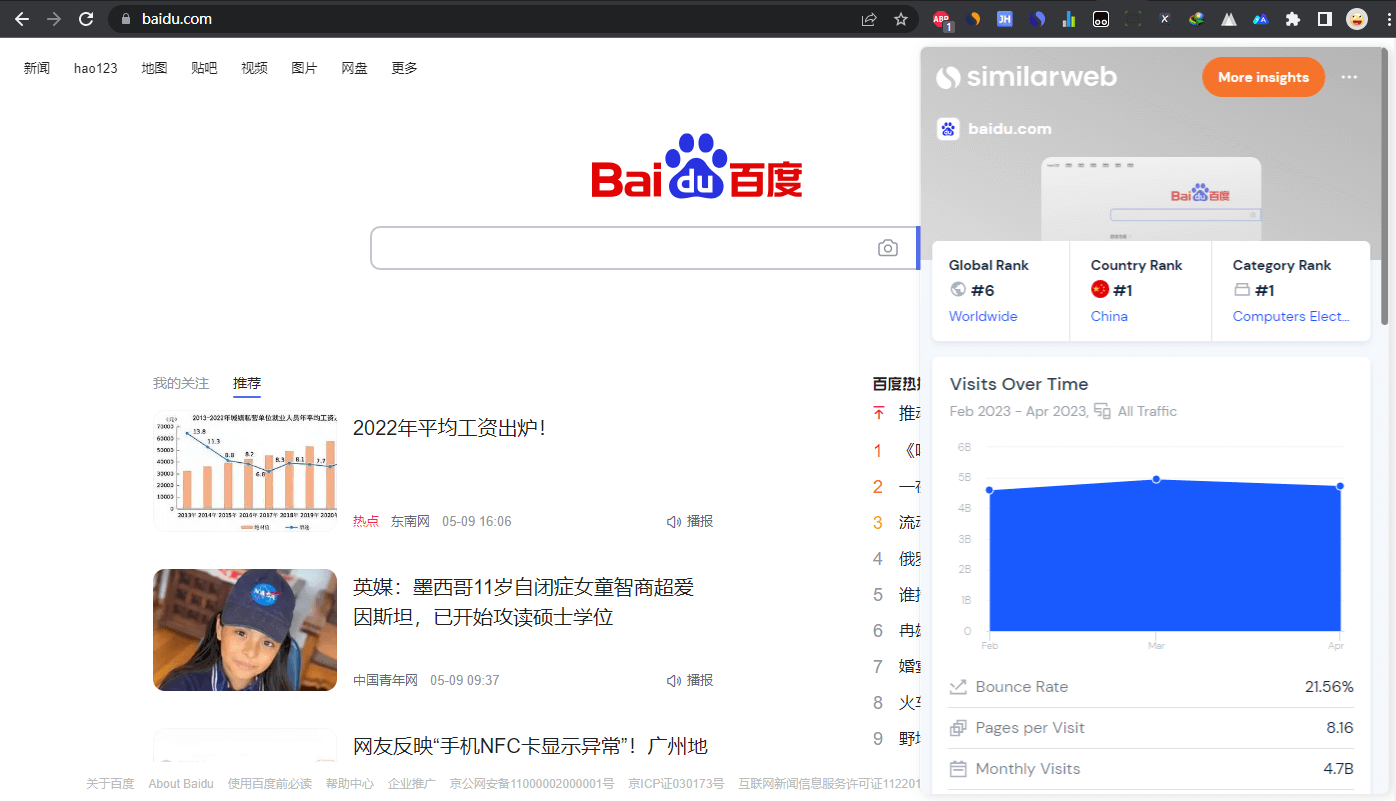Open Similarweb three-dot options menu

coord(1349,77)
